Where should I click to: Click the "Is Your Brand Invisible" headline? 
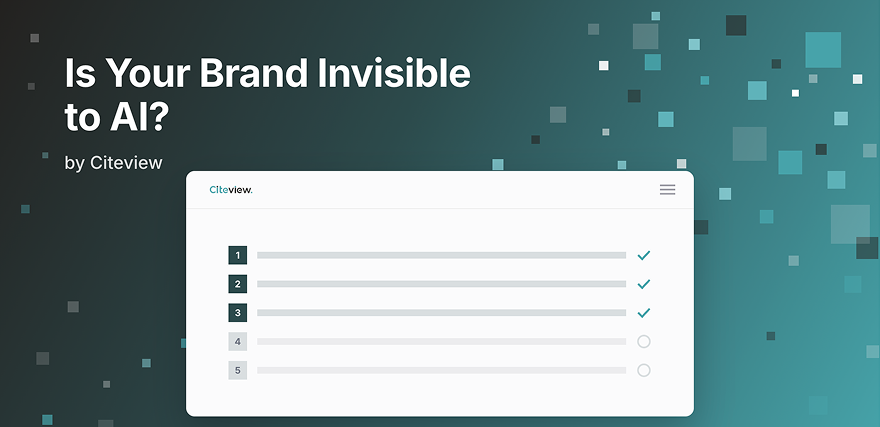267,73
